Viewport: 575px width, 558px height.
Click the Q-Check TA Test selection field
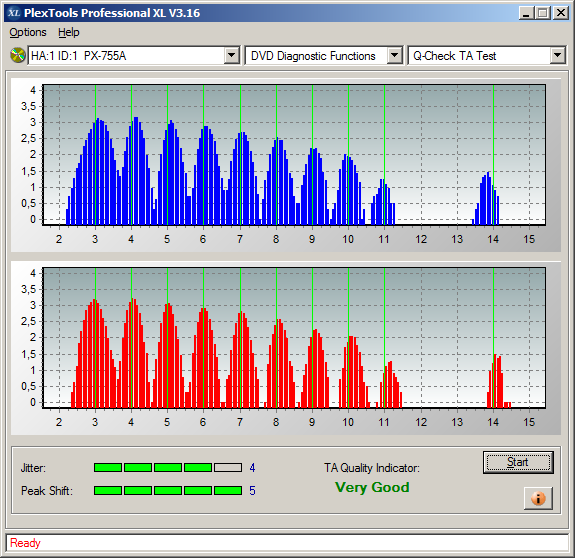(x=479, y=56)
